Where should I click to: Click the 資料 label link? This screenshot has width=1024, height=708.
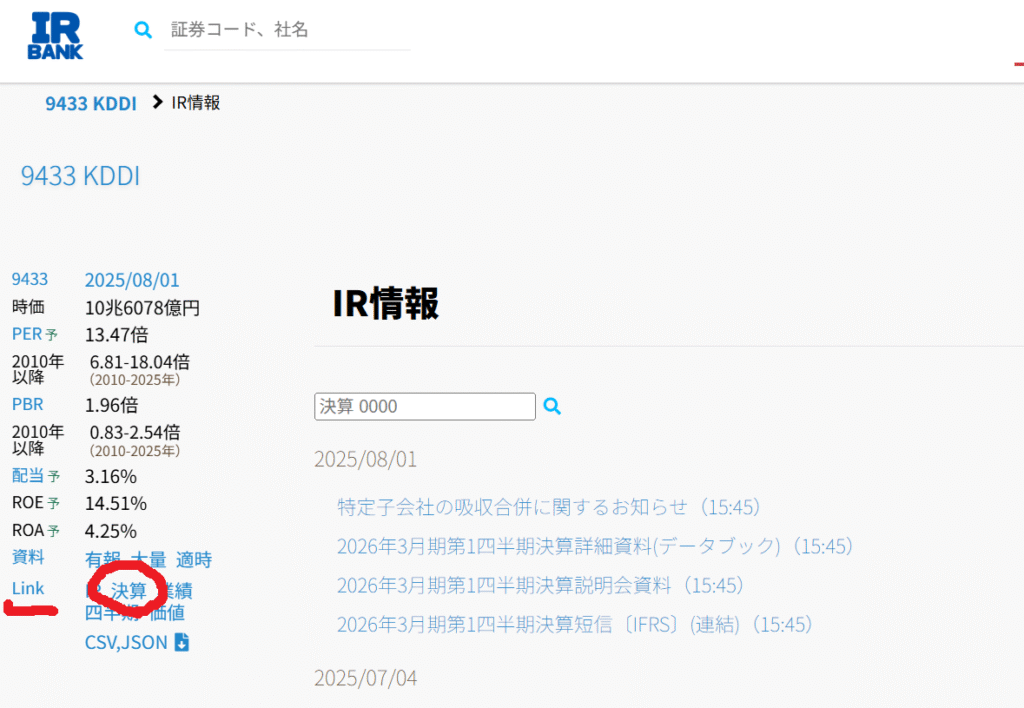pyautogui.click(x=28, y=557)
